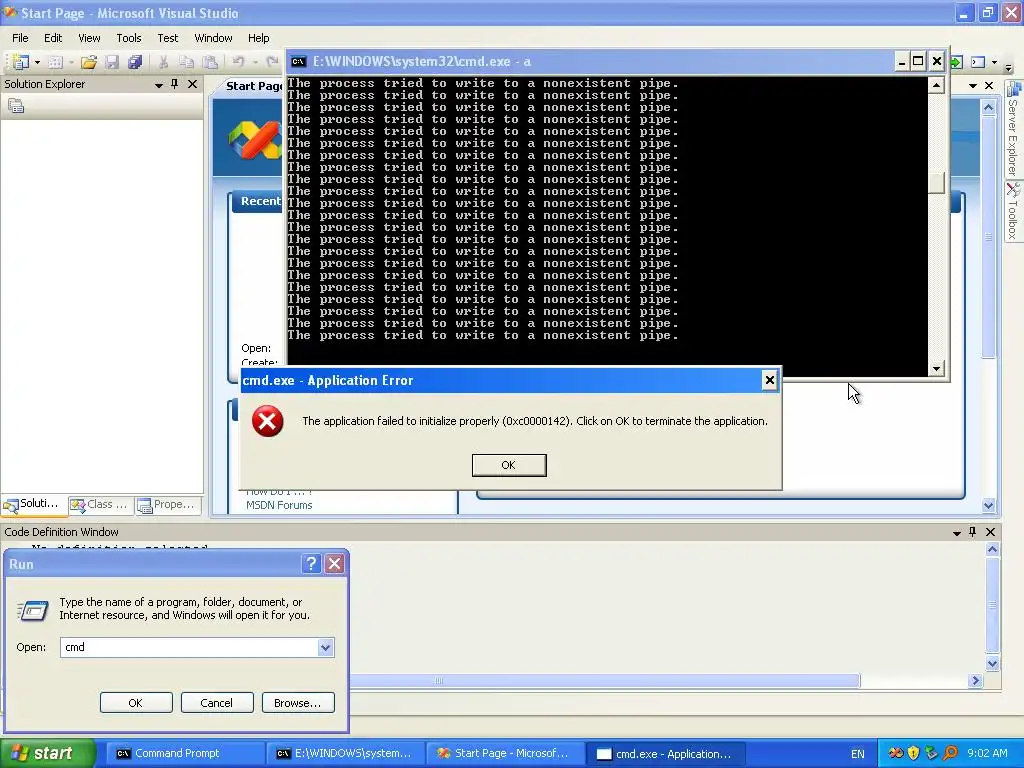The width and height of the screenshot is (1024, 768).
Task: Open the Tools menu
Action: (129, 38)
